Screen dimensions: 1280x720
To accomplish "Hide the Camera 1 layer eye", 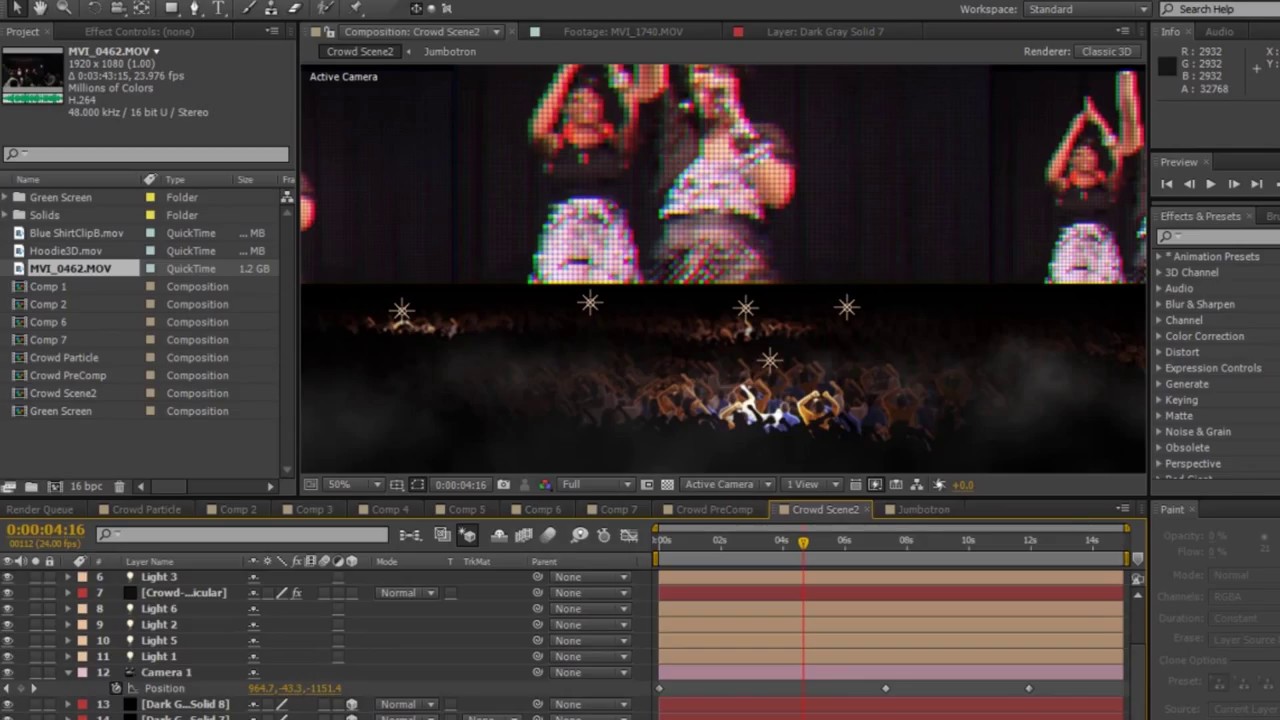I will 8,673.
